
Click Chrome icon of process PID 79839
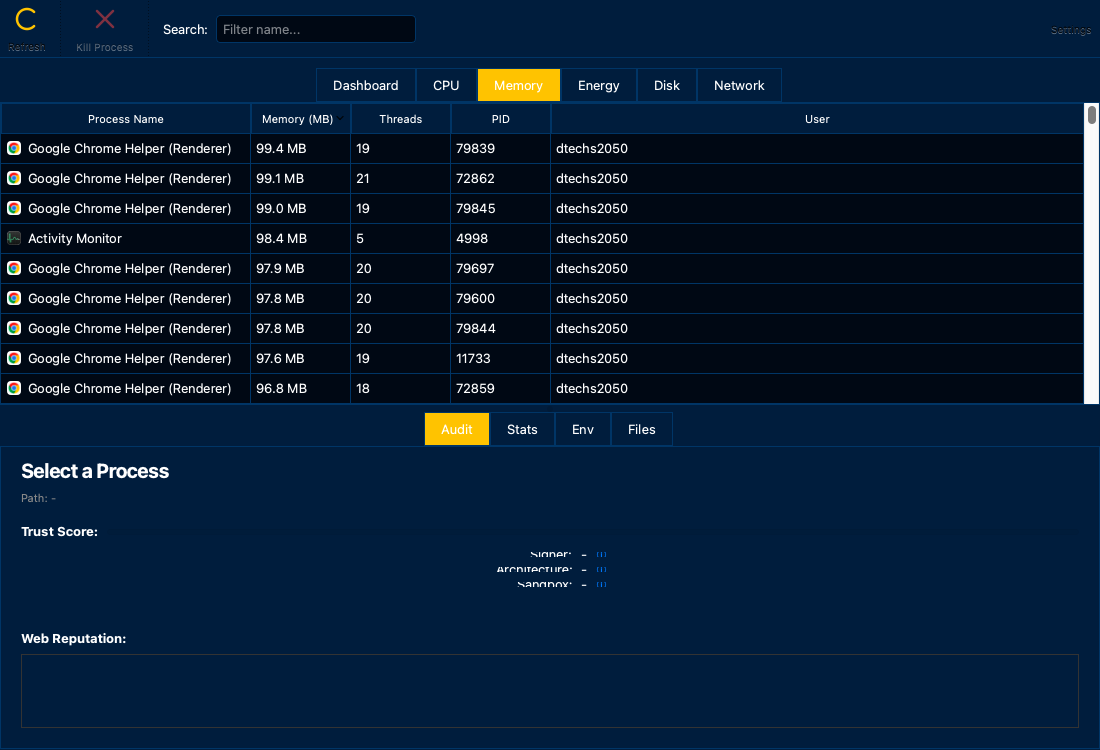click(x=14, y=148)
